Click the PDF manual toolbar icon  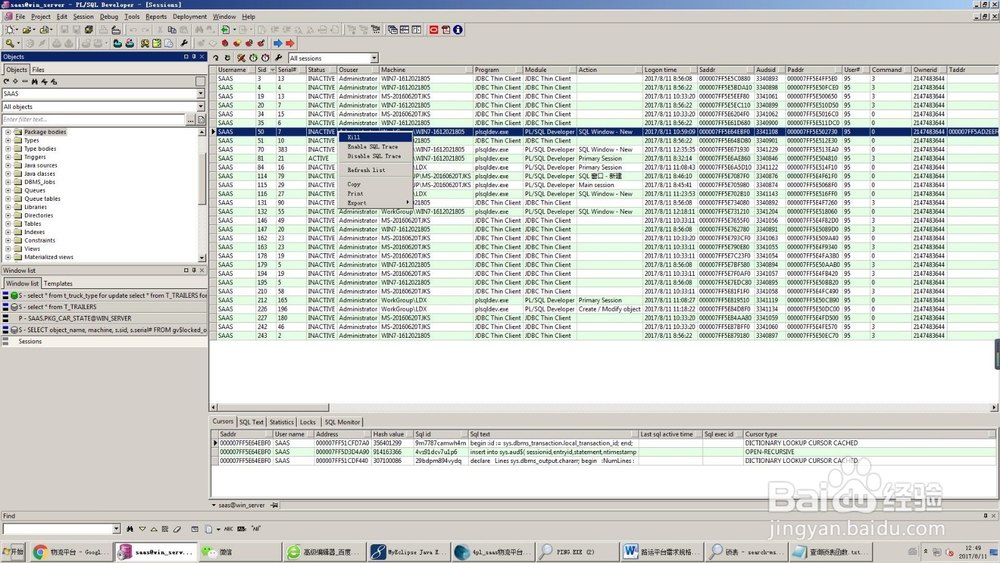(446, 30)
